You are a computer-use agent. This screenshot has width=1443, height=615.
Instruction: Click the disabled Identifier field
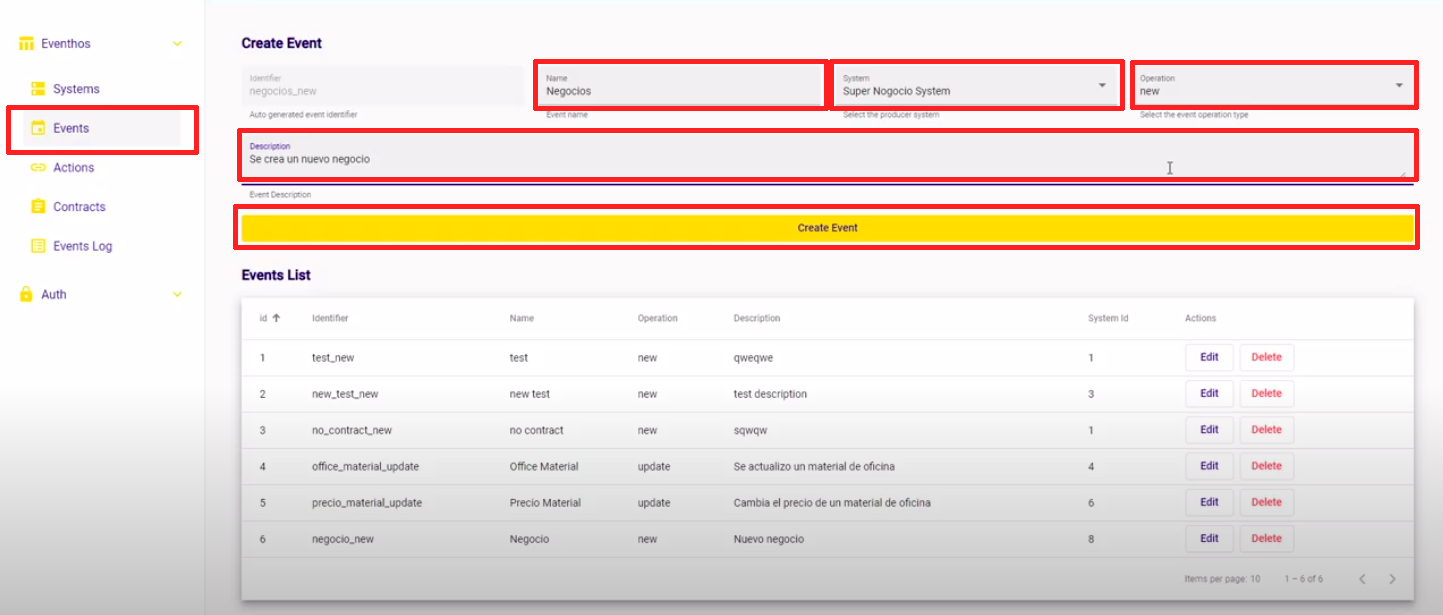click(x=382, y=85)
